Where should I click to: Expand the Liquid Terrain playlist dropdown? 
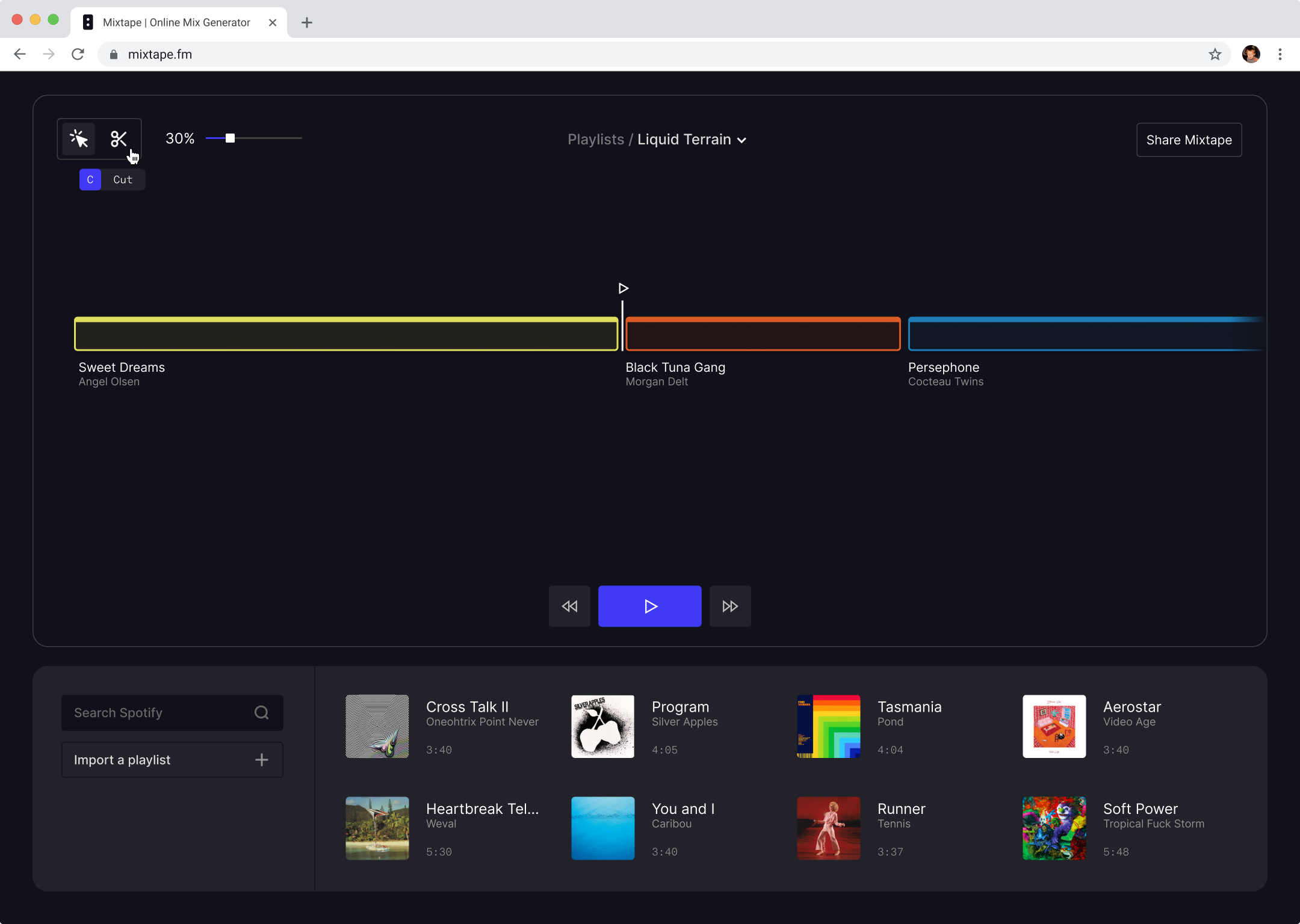(x=741, y=140)
